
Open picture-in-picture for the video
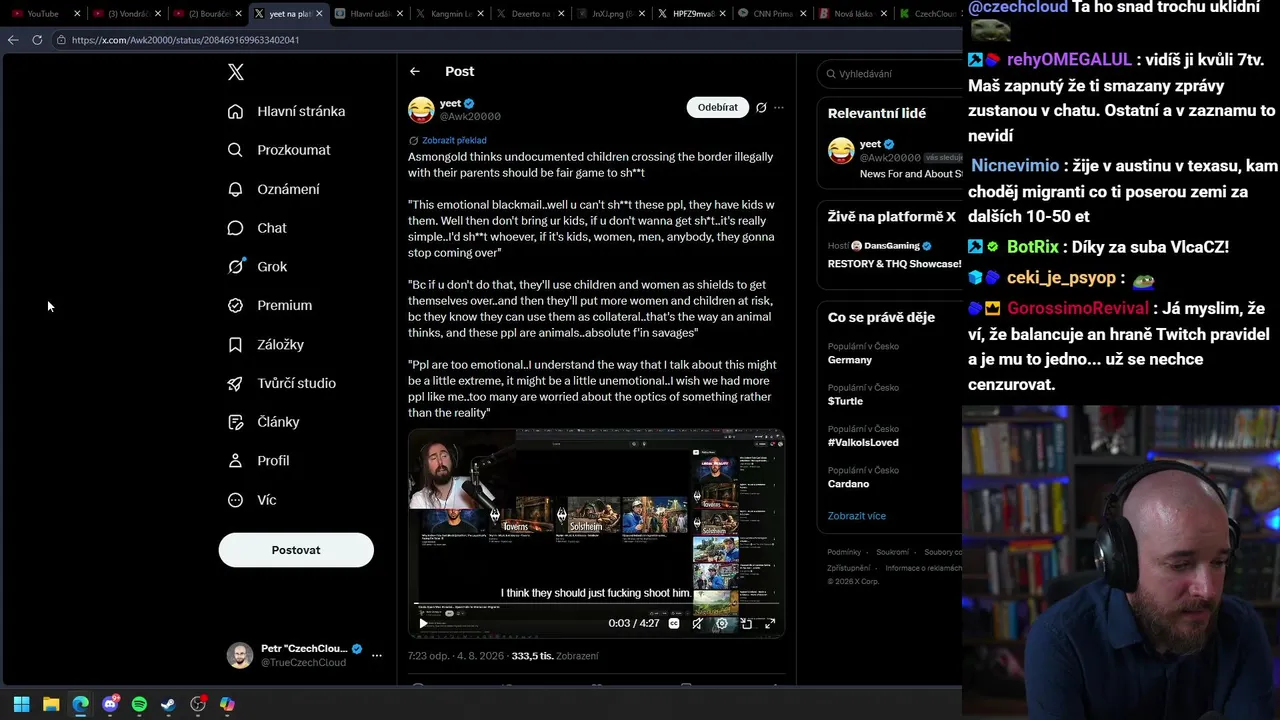coord(746,623)
